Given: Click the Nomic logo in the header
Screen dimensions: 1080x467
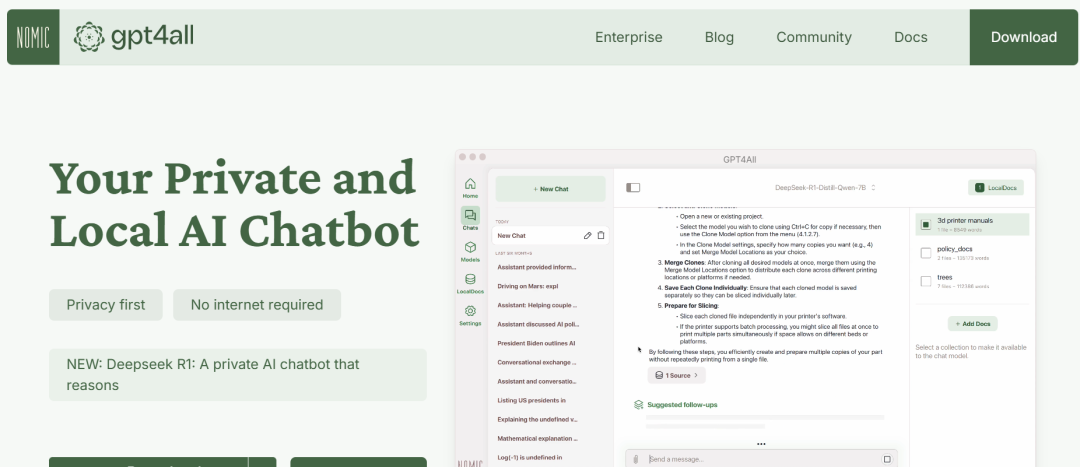Looking at the screenshot, I should (33, 37).
